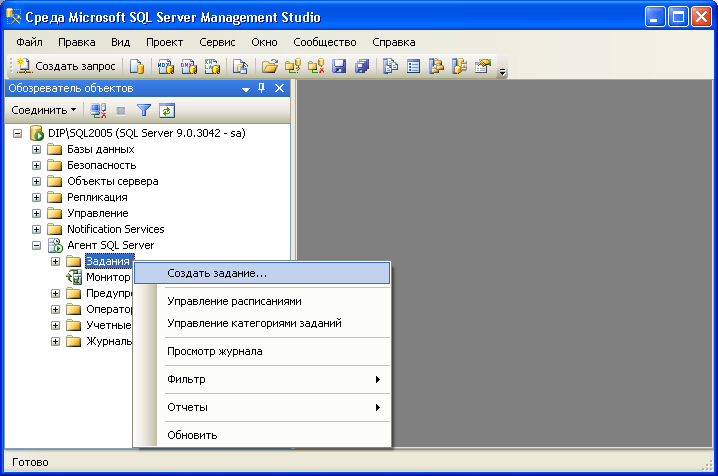Viewport: 718px width, 476px height.
Task: Click the disconnect server icon in Object Explorer
Action: click(x=98, y=110)
